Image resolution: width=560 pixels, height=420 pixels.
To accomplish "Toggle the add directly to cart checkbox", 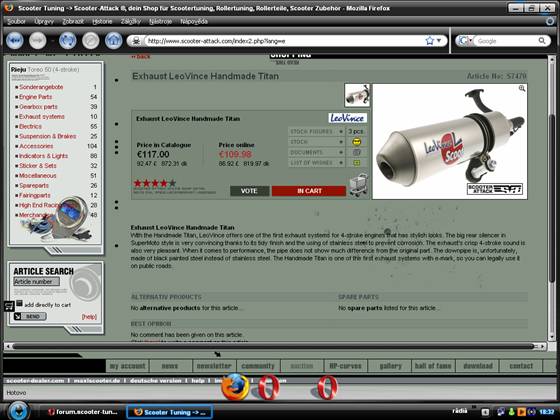I will tap(19, 303).
